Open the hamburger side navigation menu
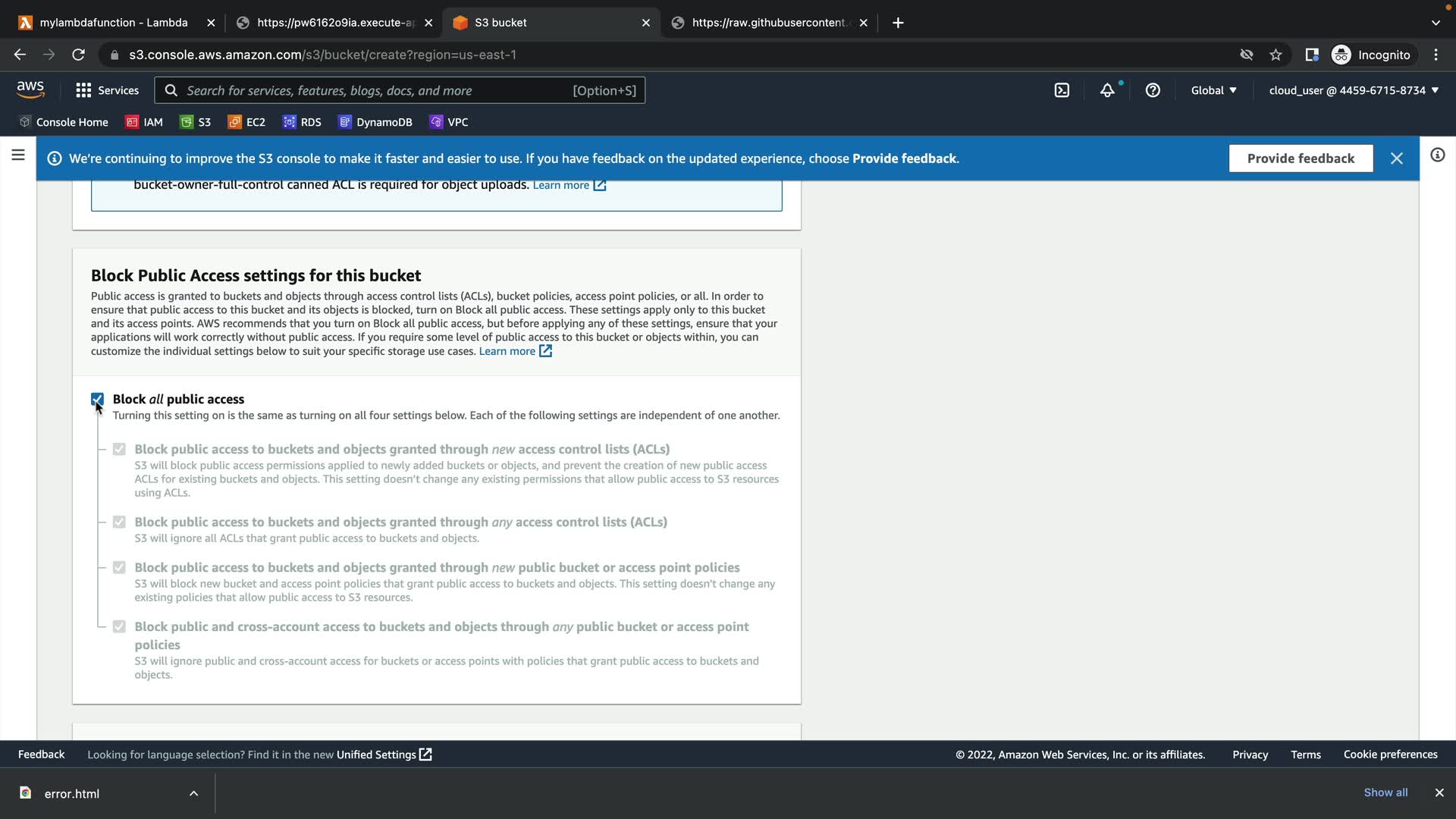Viewport: 1456px width, 819px height. click(18, 155)
